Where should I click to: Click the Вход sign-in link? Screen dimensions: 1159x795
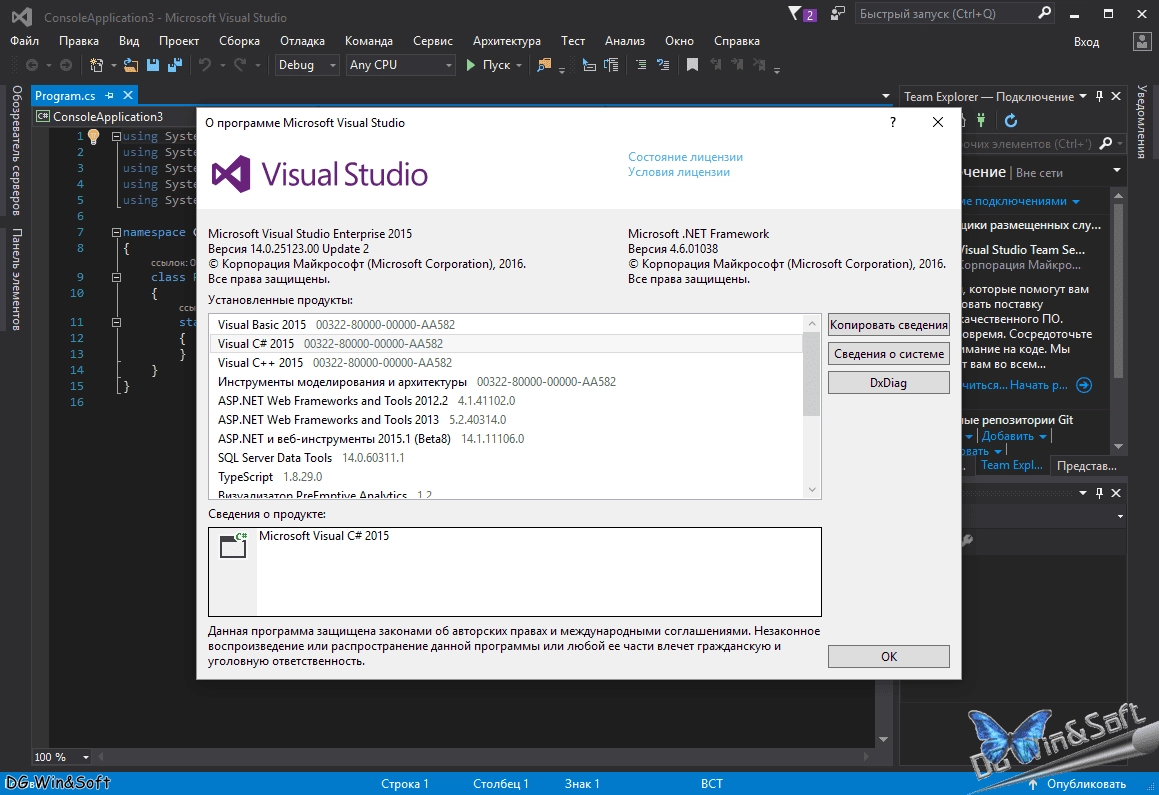(x=1086, y=41)
